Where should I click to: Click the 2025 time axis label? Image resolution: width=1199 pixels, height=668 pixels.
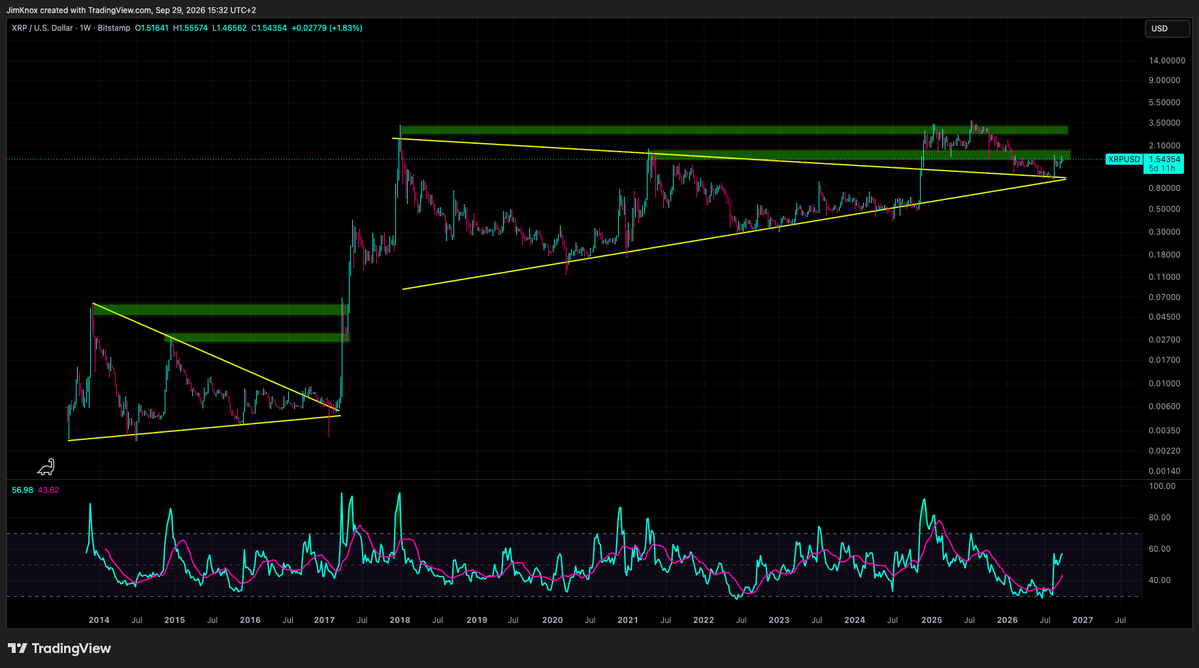[931, 620]
